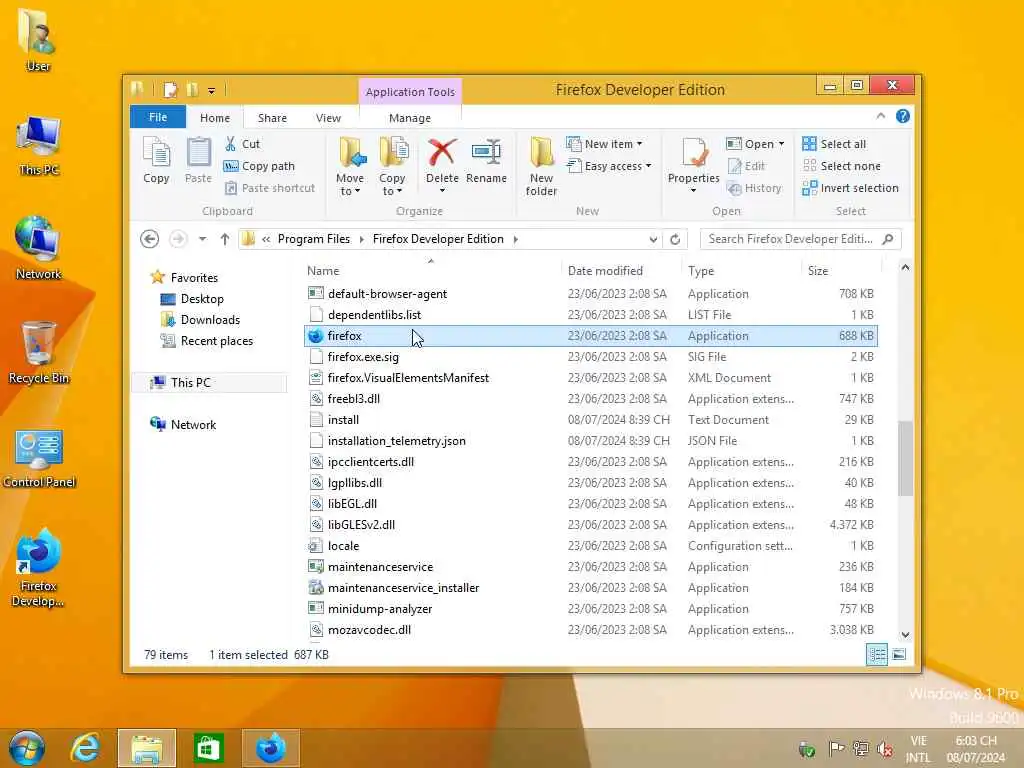Open Firefox Developer Edition desktop shortcut

pos(38,568)
